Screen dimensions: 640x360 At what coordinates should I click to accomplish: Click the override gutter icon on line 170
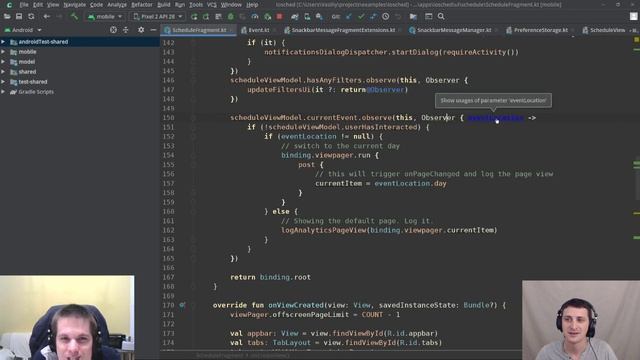tap(182, 305)
